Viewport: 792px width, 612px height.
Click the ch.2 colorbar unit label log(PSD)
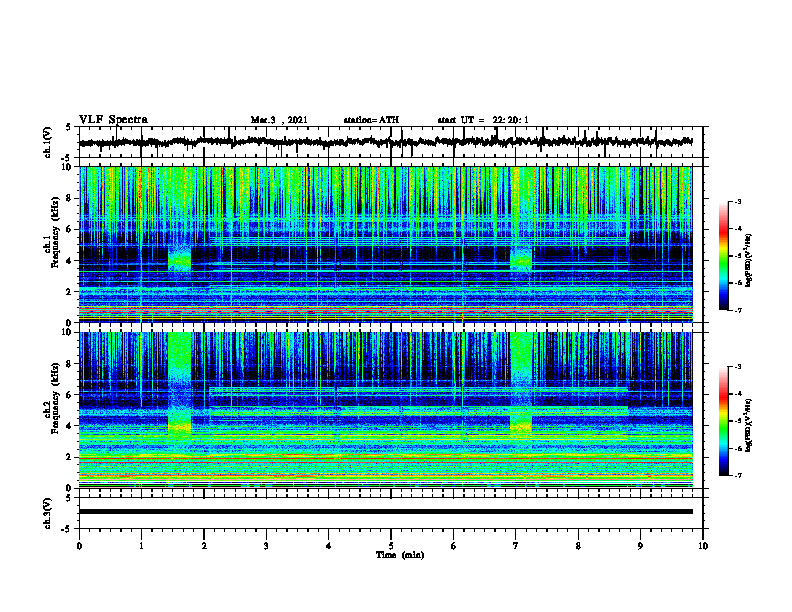pyautogui.click(x=749, y=426)
